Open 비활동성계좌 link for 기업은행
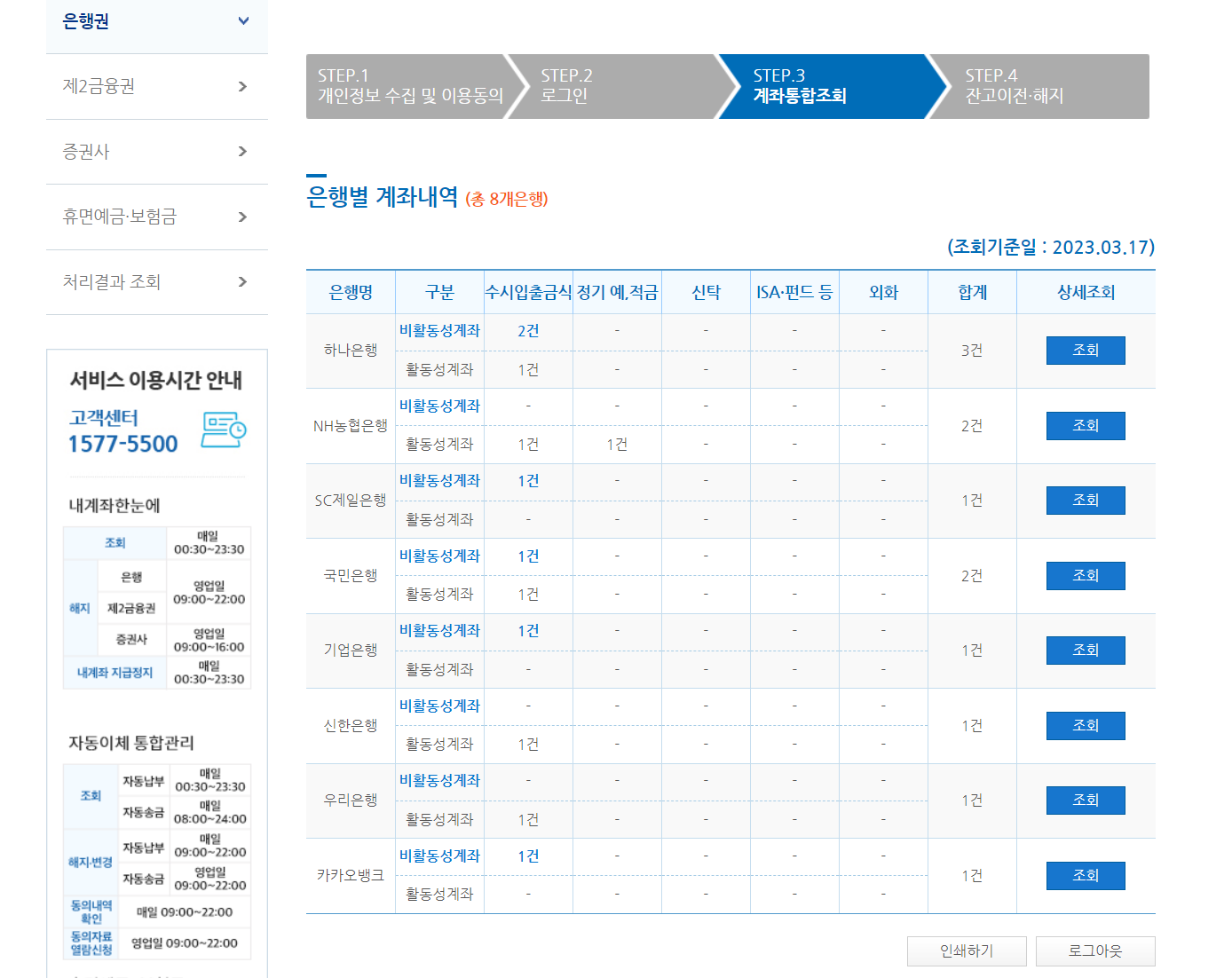 (x=439, y=630)
